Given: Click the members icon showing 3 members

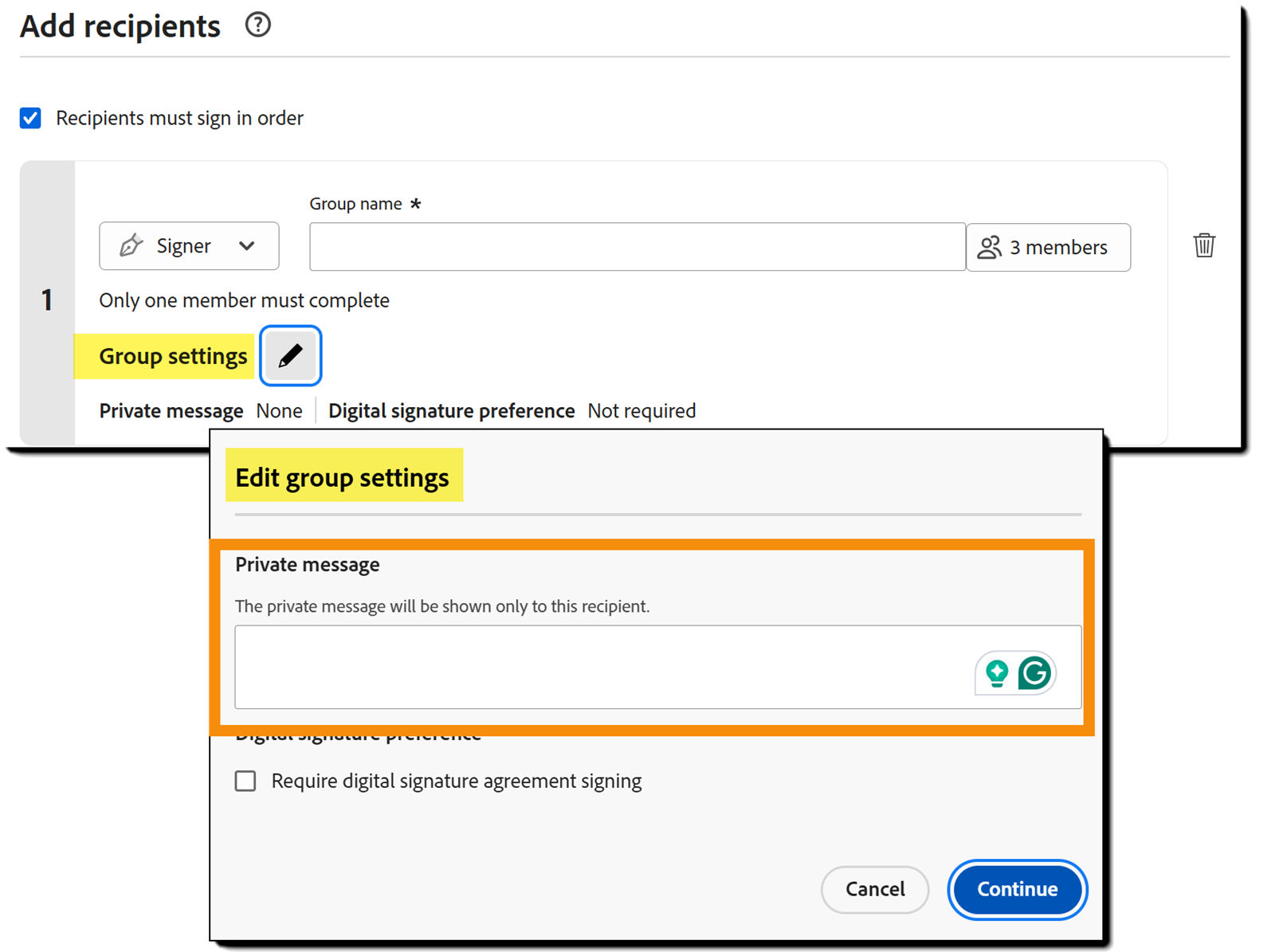Looking at the screenshot, I should pyautogui.click(x=990, y=247).
